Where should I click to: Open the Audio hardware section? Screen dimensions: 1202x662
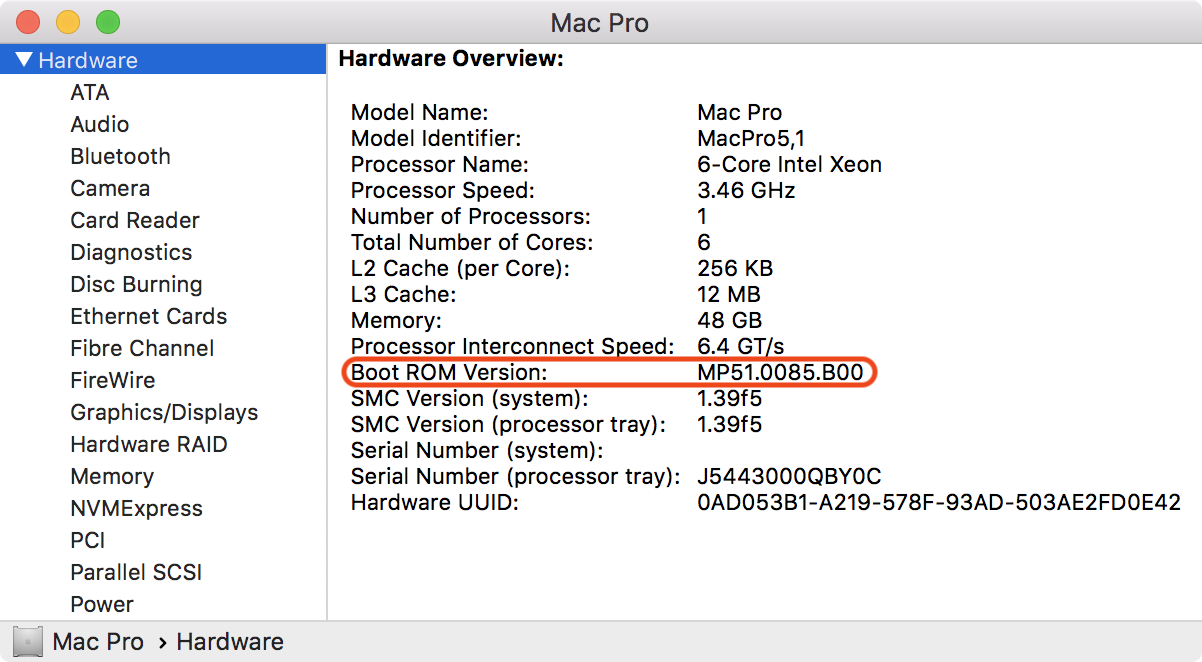click(100, 124)
